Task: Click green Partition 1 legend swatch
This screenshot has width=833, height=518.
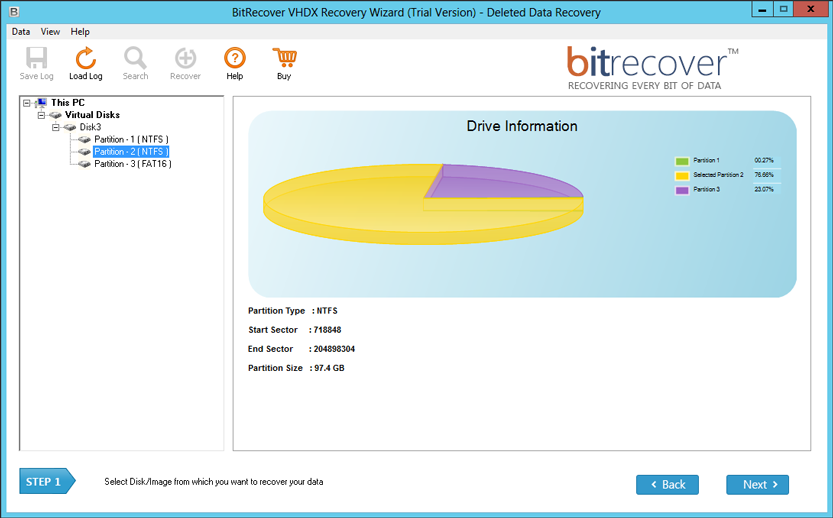Action: point(682,161)
